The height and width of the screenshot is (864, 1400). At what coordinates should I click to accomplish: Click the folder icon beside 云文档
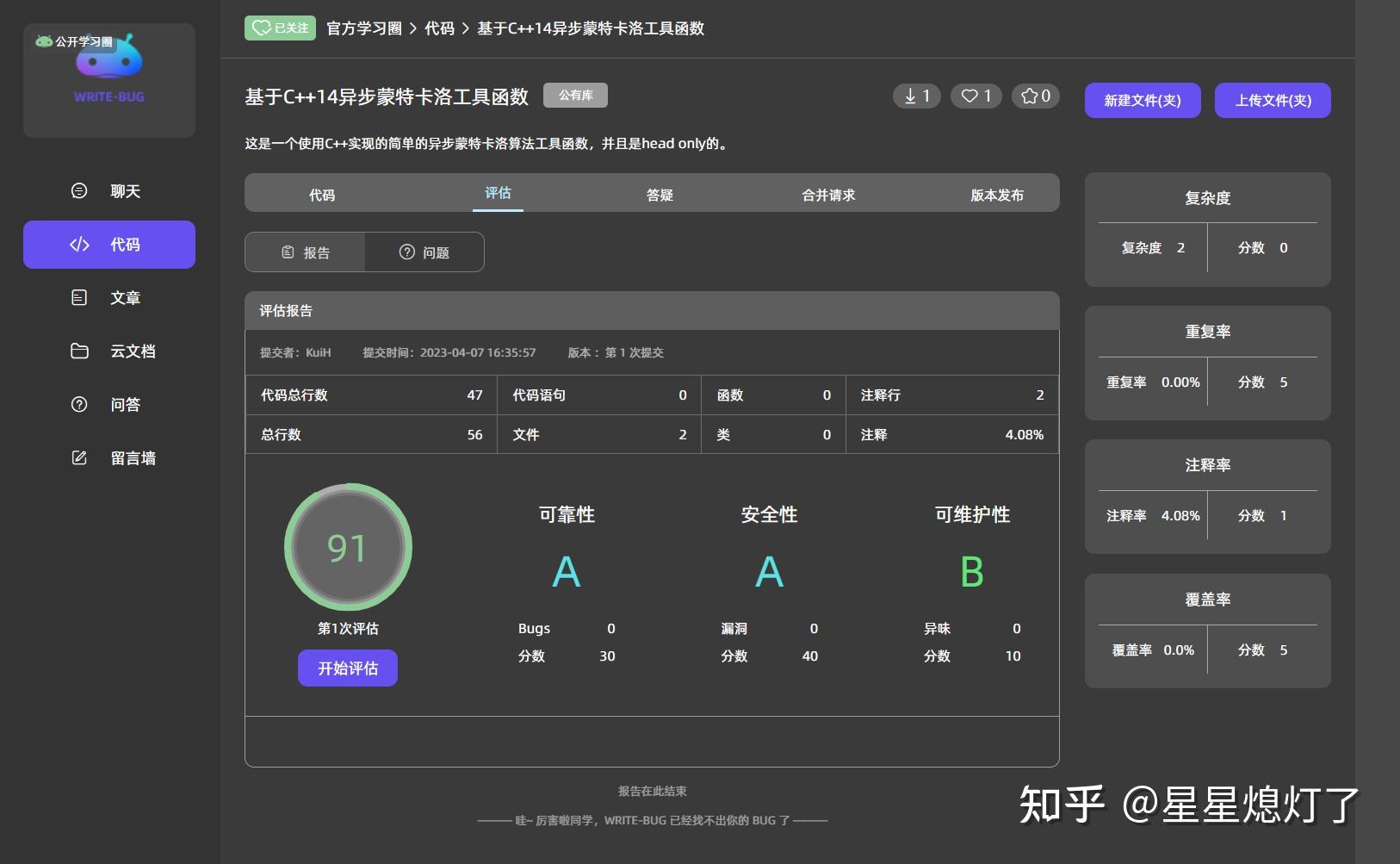tap(79, 351)
